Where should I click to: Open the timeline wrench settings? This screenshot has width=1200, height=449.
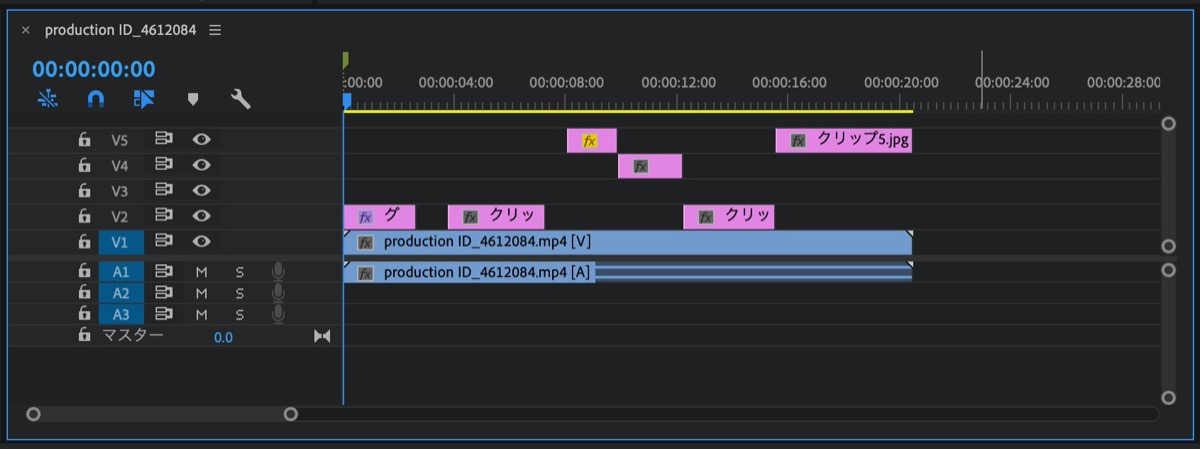coord(240,99)
